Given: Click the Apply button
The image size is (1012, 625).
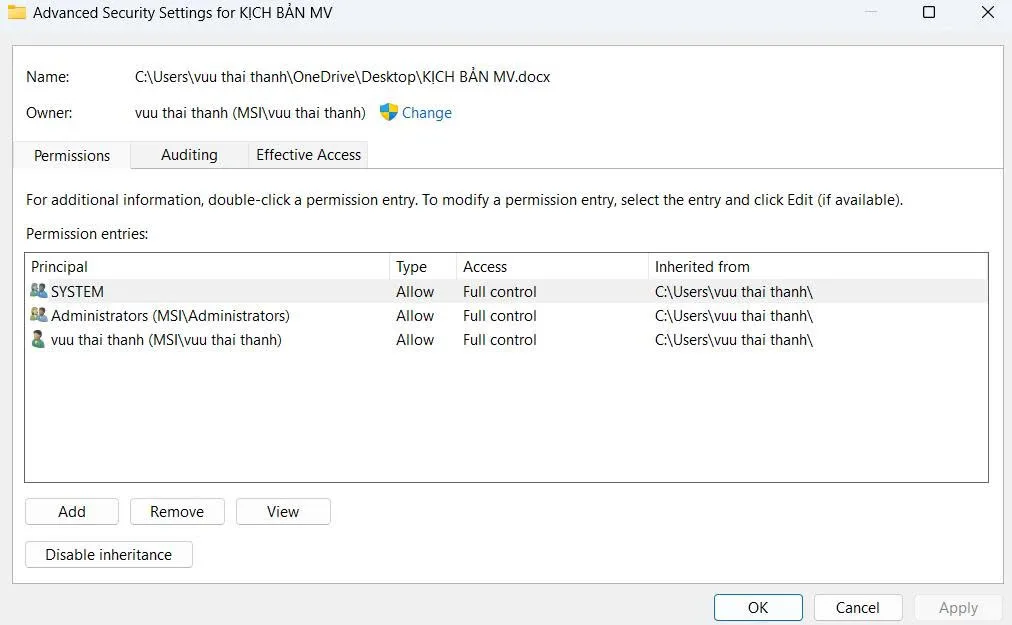Looking at the screenshot, I should [x=957, y=607].
